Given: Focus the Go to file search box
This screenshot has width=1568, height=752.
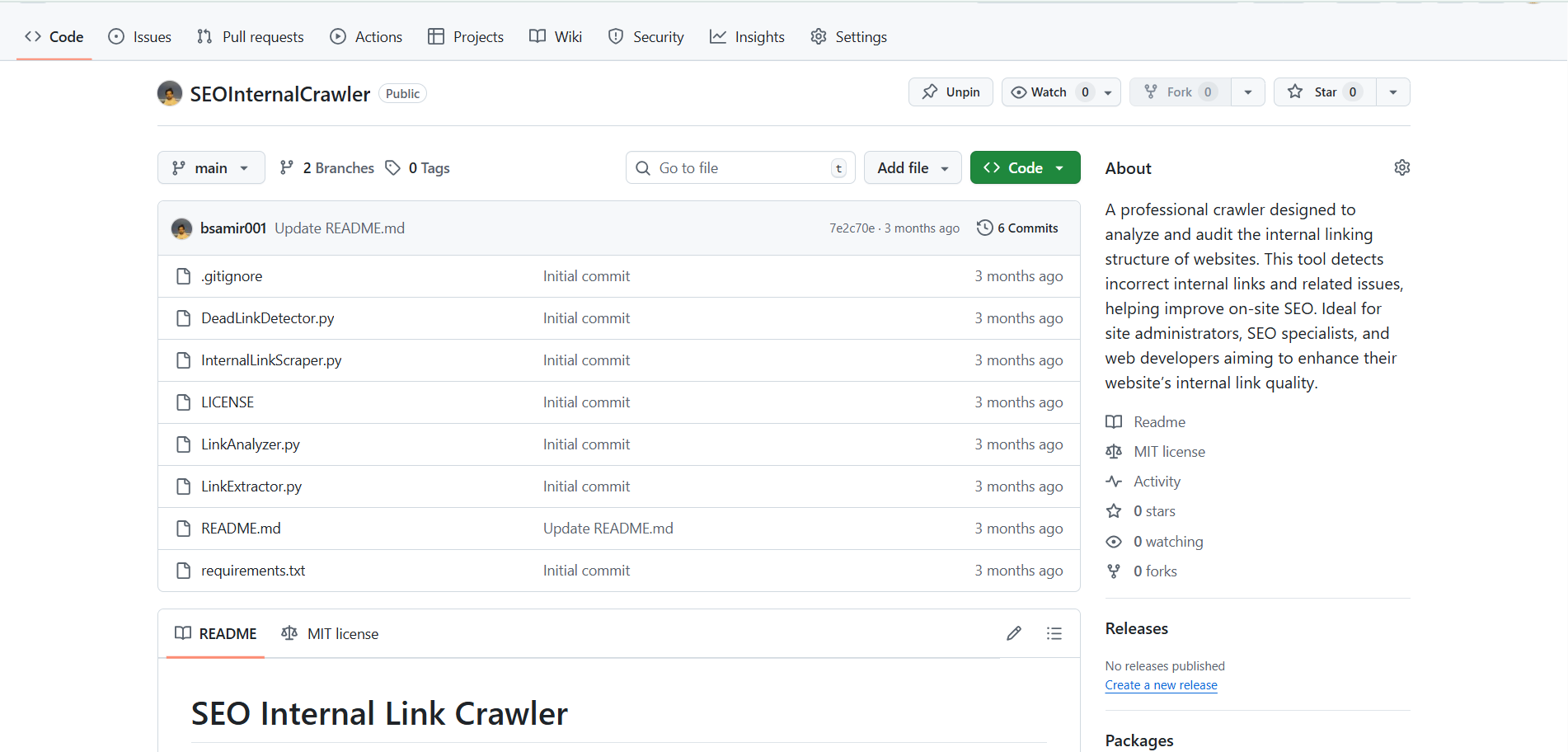Looking at the screenshot, I should pos(739,167).
